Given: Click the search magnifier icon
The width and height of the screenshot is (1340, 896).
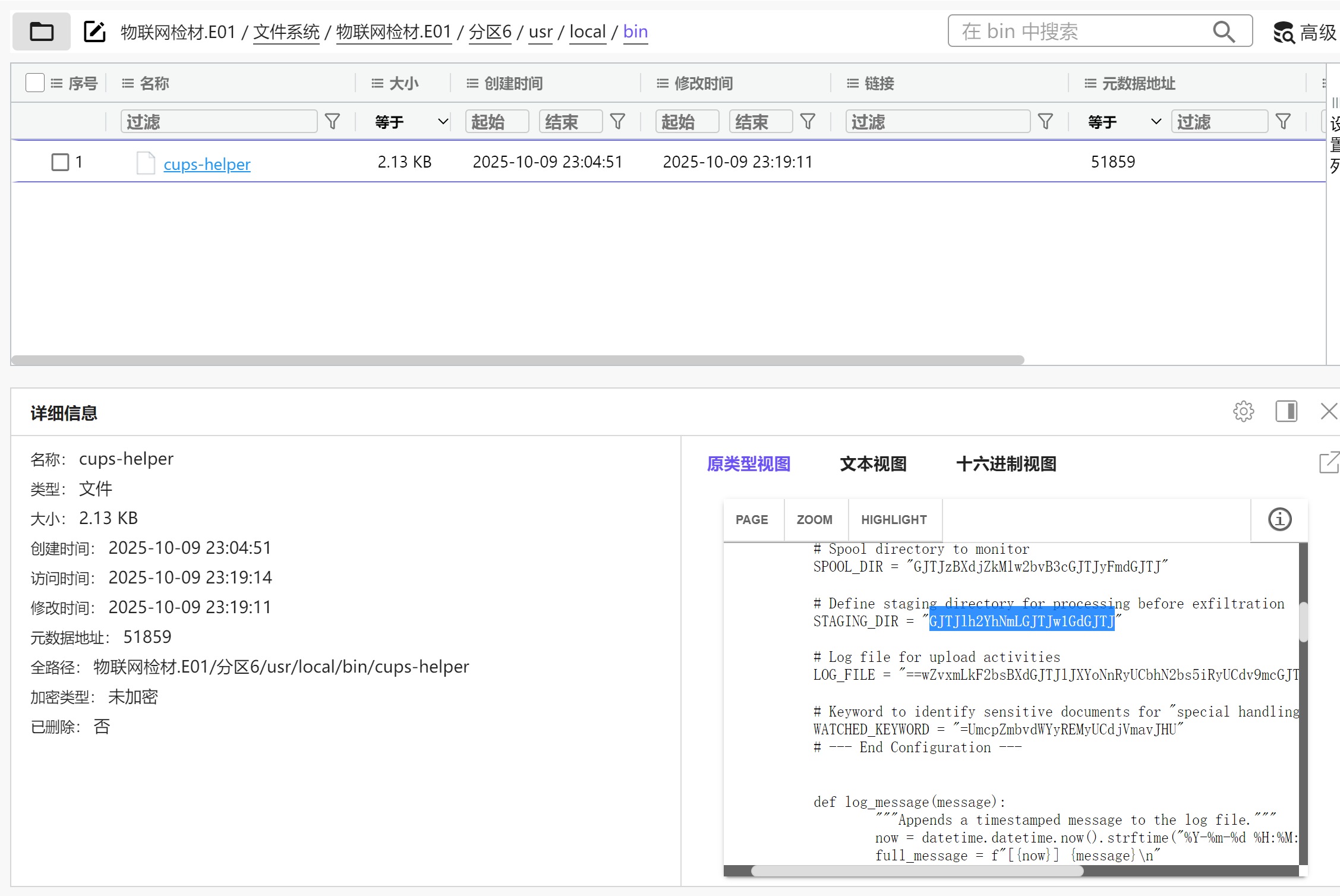Looking at the screenshot, I should pyautogui.click(x=1224, y=31).
